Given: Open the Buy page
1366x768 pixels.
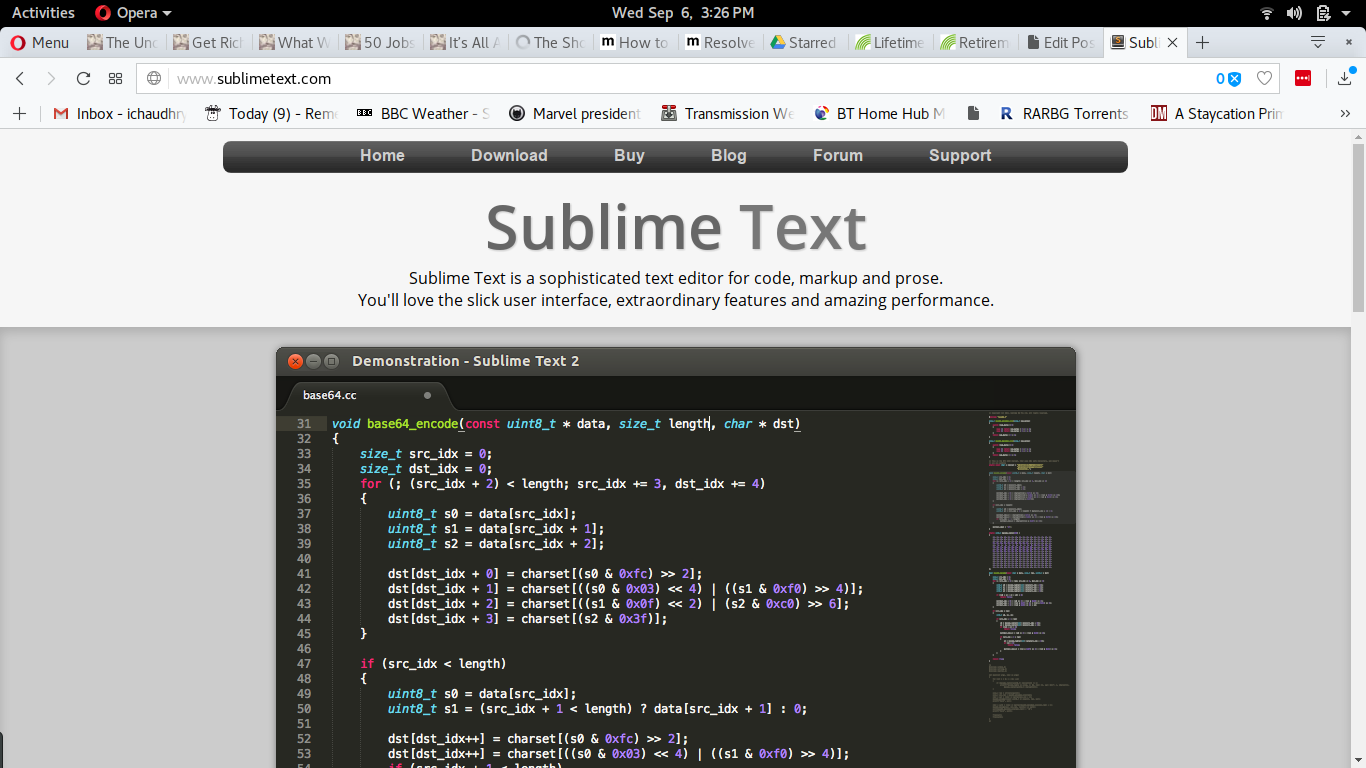Looking at the screenshot, I should [x=629, y=156].
